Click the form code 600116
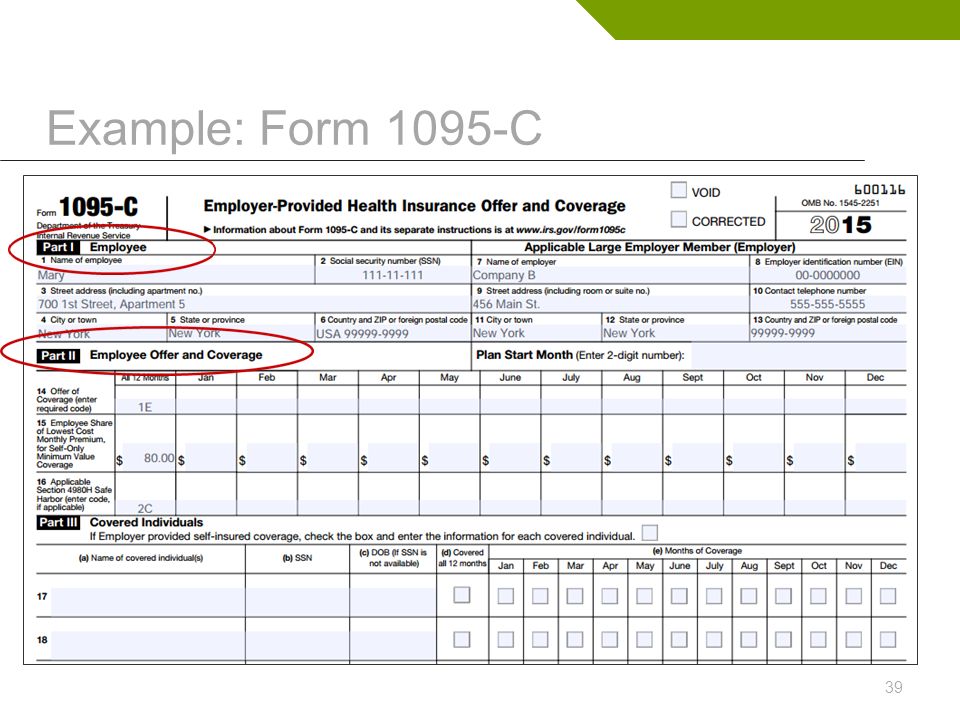The width and height of the screenshot is (960, 720). [x=879, y=189]
